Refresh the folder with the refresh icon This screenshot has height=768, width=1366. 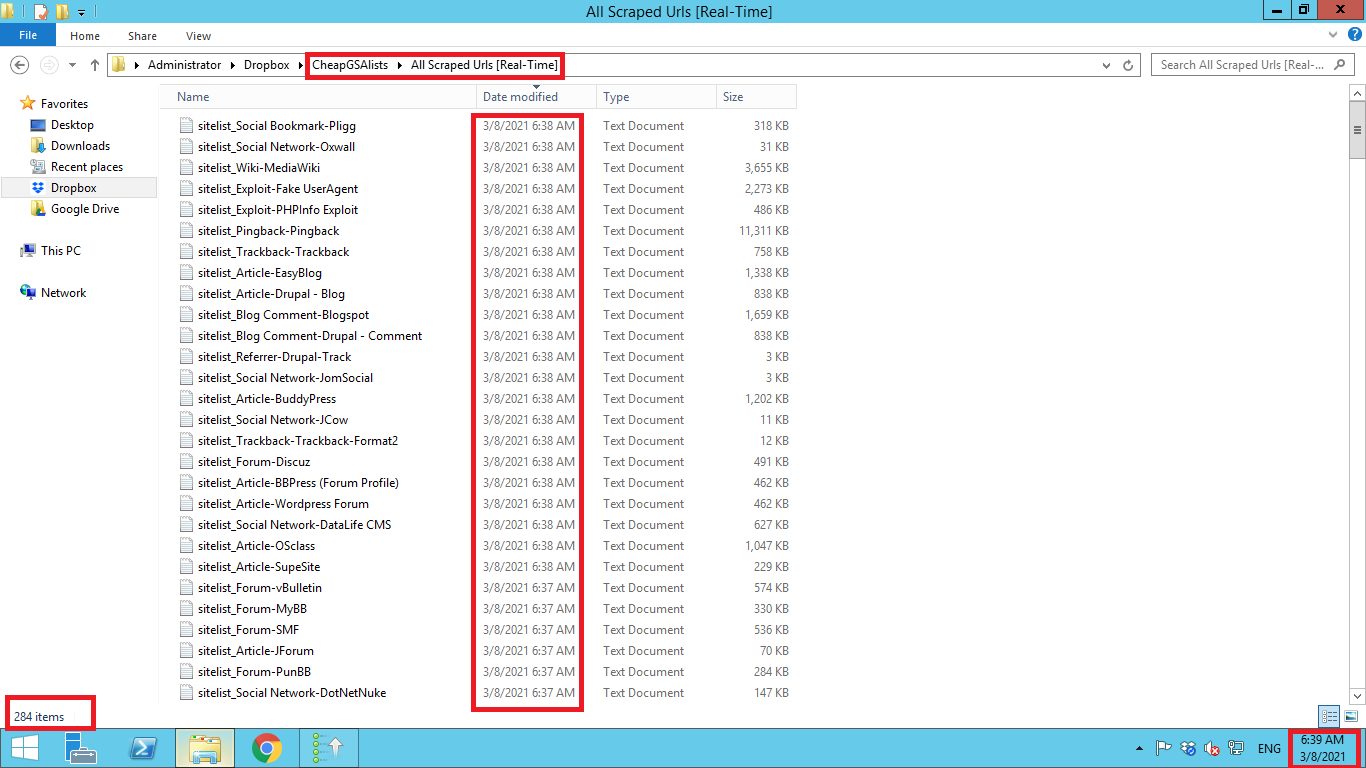point(1129,65)
